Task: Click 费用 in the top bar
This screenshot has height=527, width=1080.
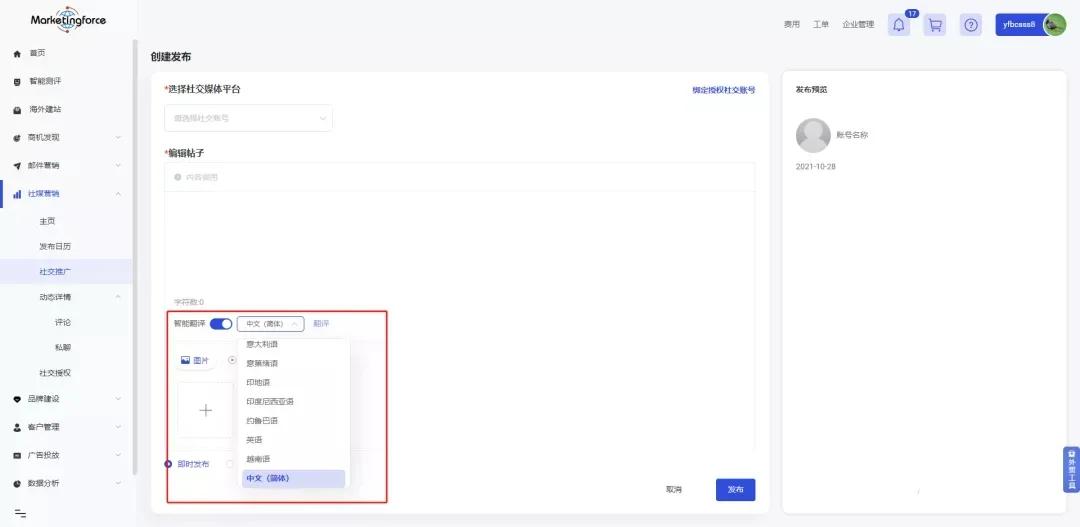Action: 791,25
